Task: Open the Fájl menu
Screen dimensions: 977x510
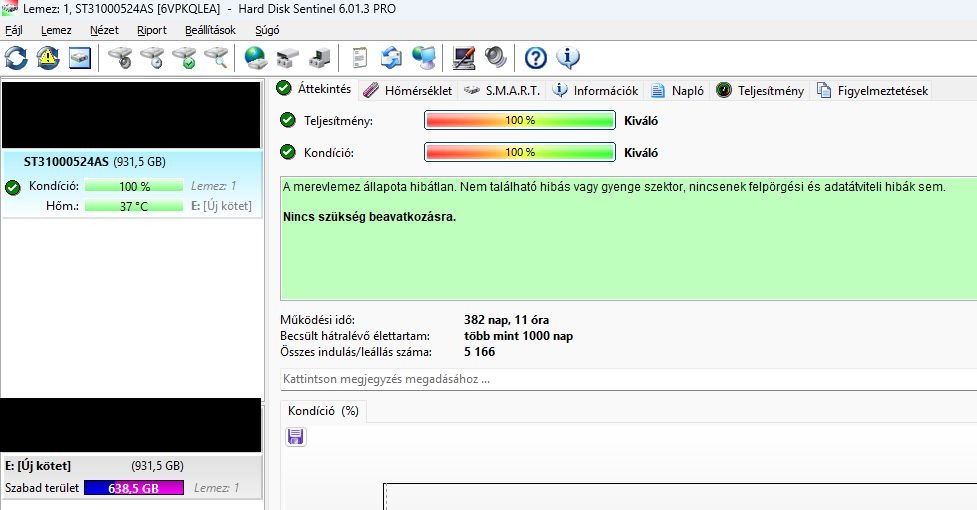Action: 14,30
